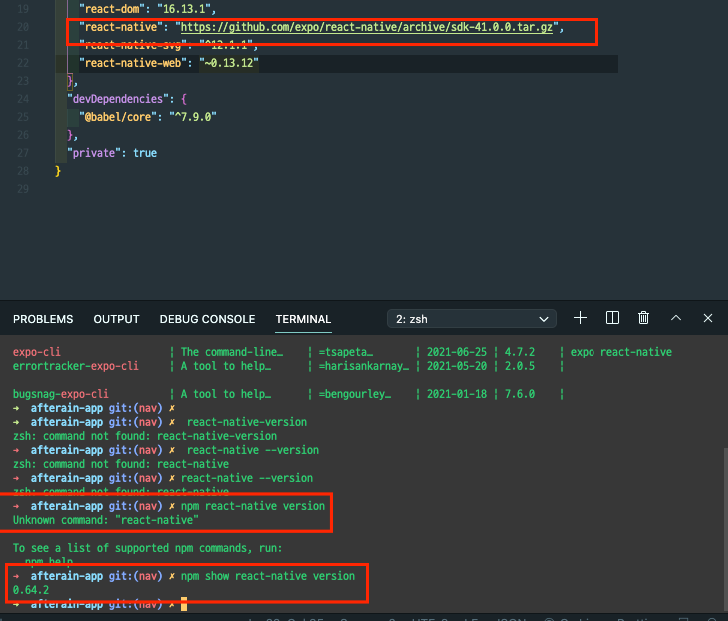The image size is (728, 621).
Task: Click the "@babel/core" key
Action: pyautogui.click(x=118, y=117)
